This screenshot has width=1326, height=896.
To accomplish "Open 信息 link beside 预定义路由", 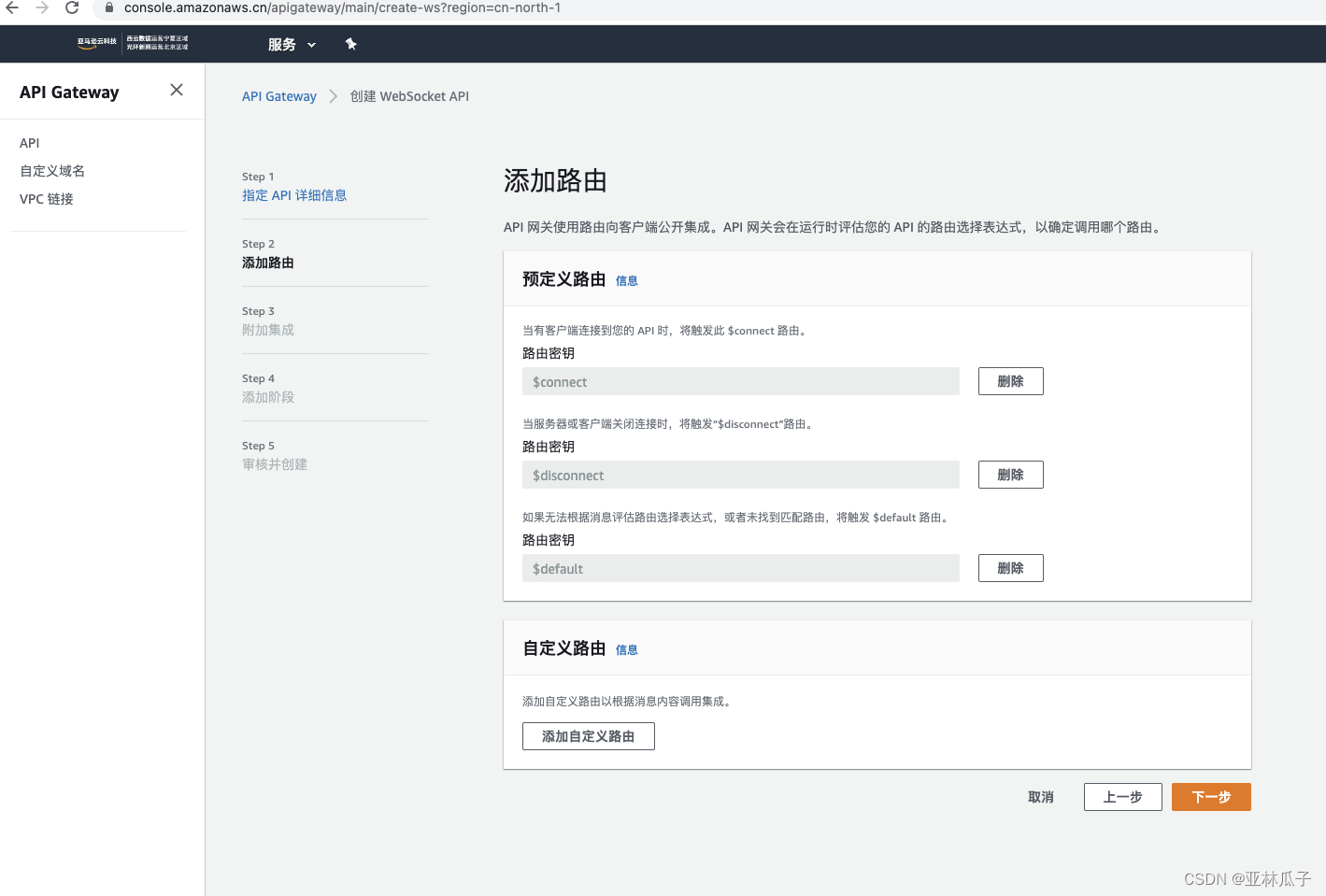I will [627, 280].
